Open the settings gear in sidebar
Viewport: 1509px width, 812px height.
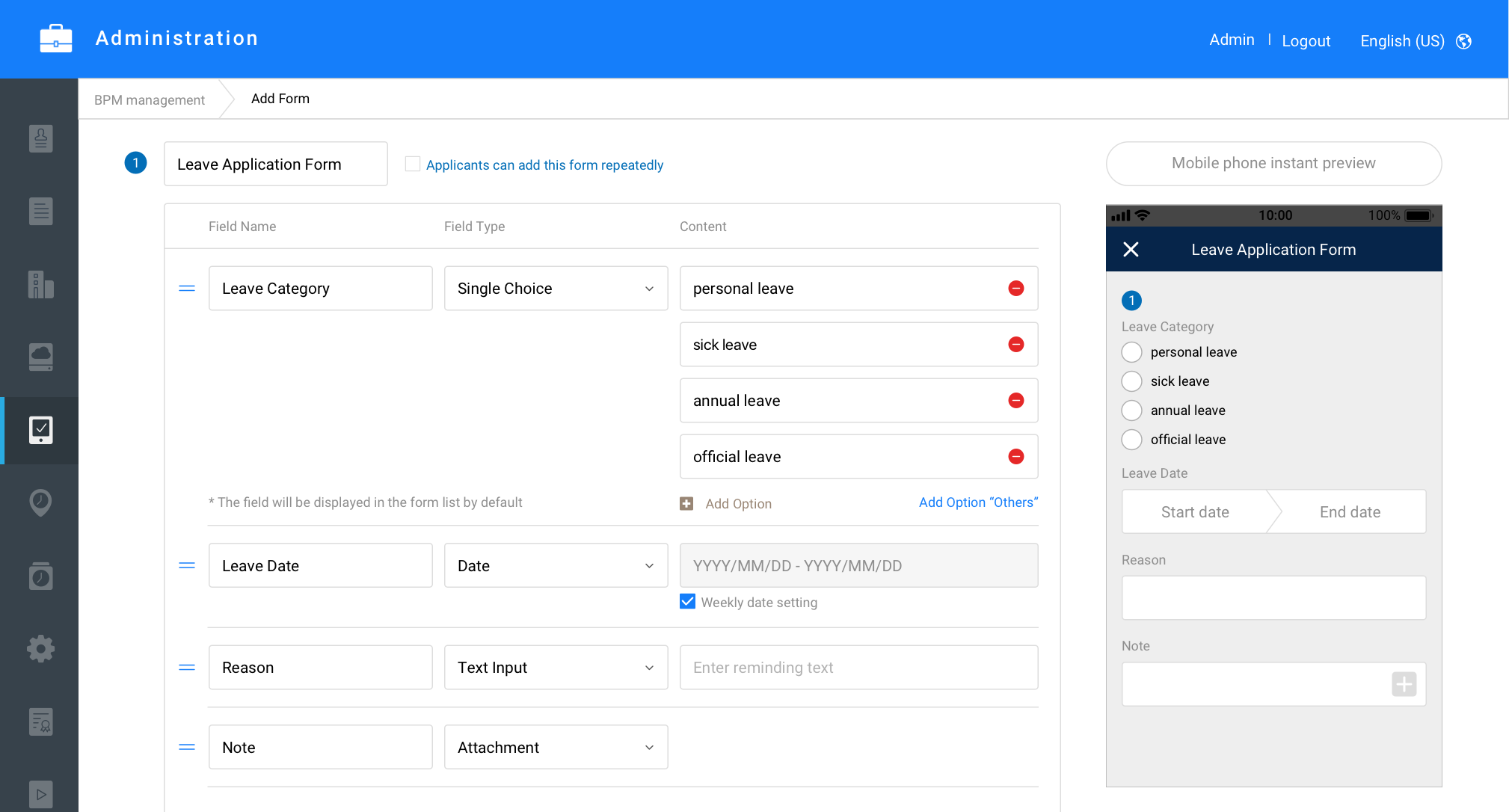(x=40, y=649)
